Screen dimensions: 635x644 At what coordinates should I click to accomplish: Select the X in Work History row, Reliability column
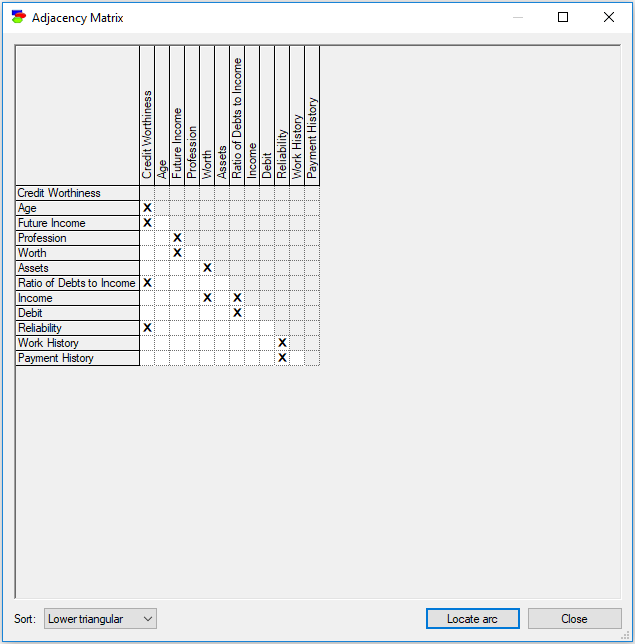282,343
